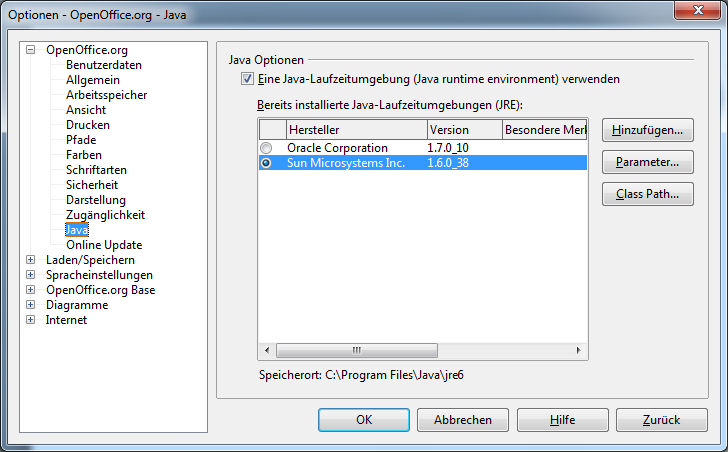The image size is (728, 452).
Task: Click the JRE list scroll-right arrow
Action: (x=578, y=350)
